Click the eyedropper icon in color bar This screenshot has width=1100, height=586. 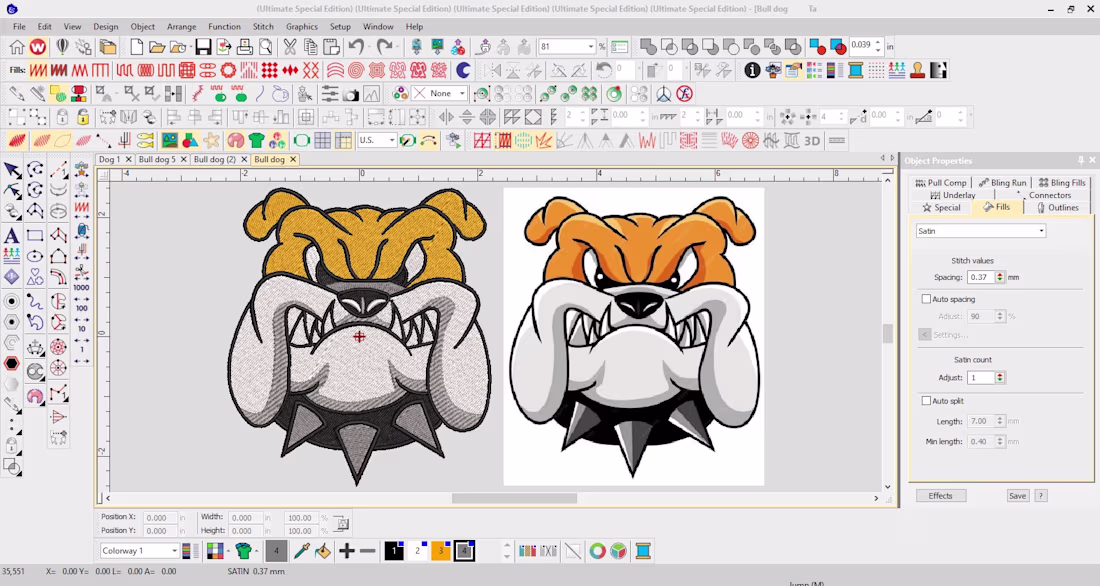[302, 551]
